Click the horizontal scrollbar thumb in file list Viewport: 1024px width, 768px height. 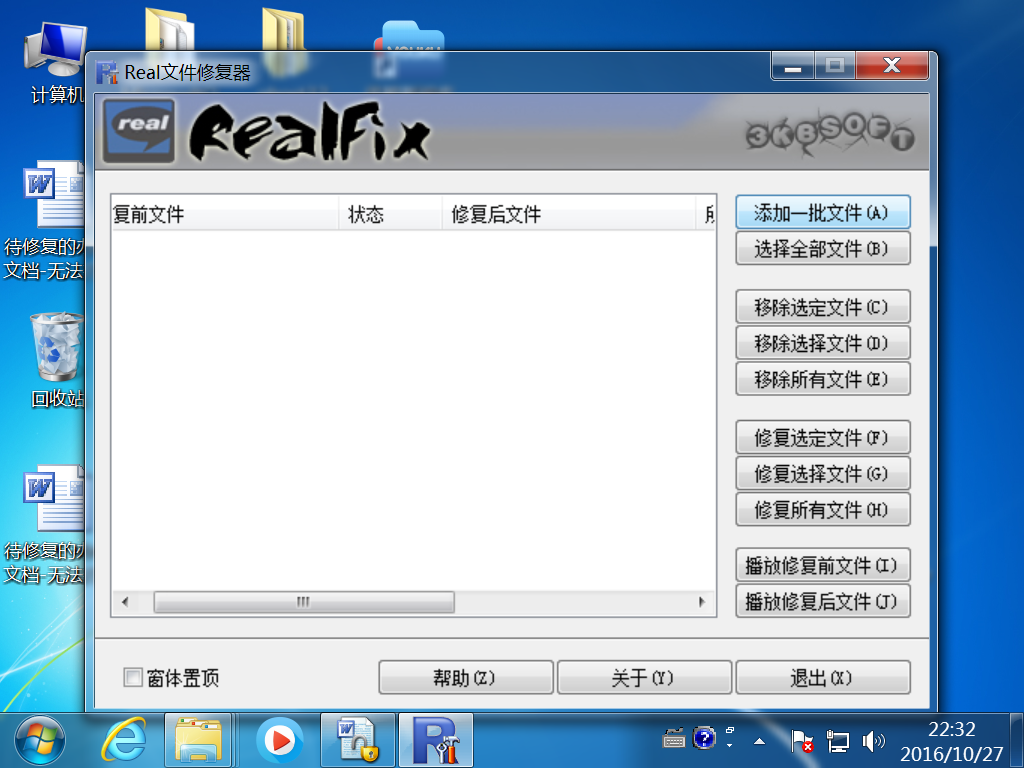tap(304, 601)
